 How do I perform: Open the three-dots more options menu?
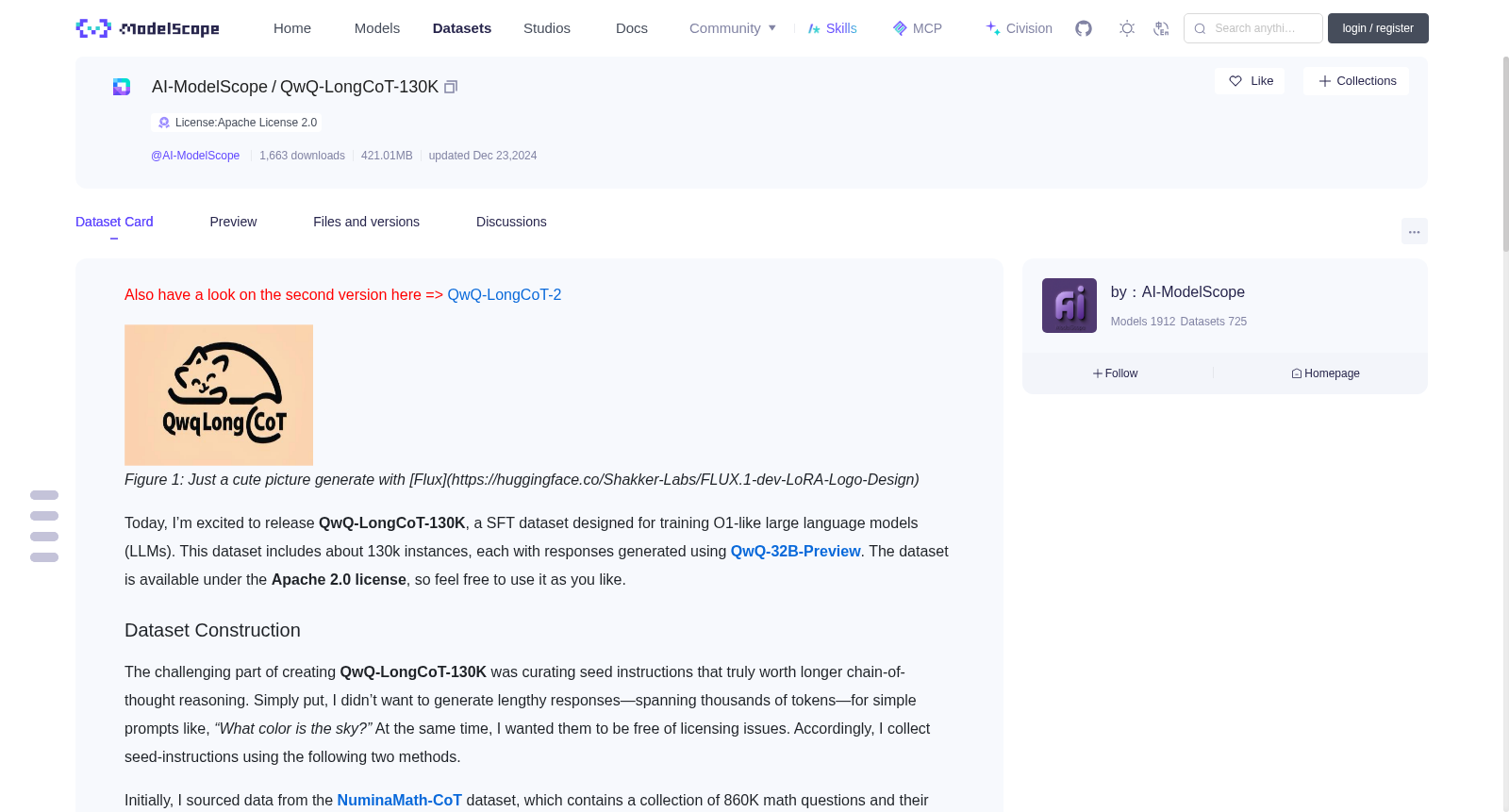tap(1415, 231)
